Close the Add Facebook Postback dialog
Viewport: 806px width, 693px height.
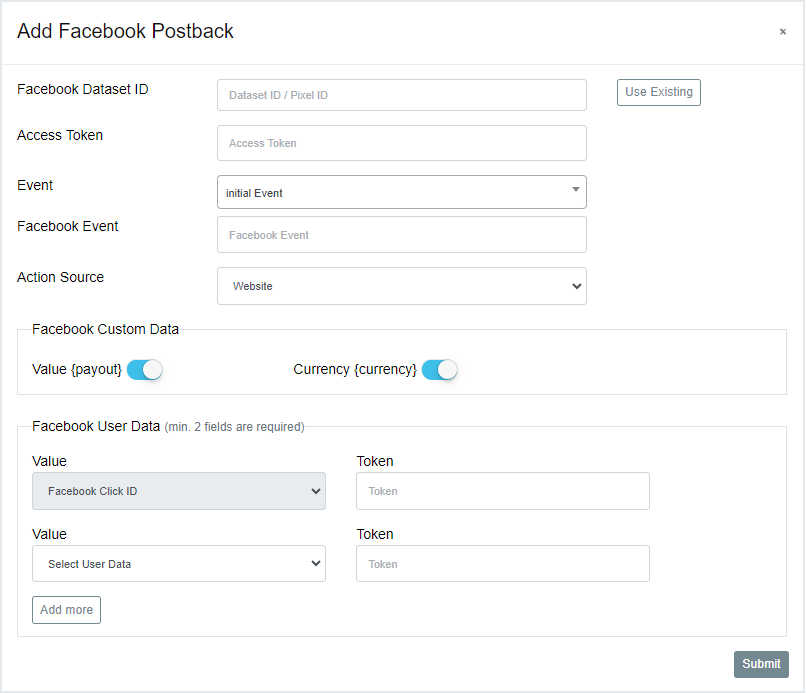point(782,32)
